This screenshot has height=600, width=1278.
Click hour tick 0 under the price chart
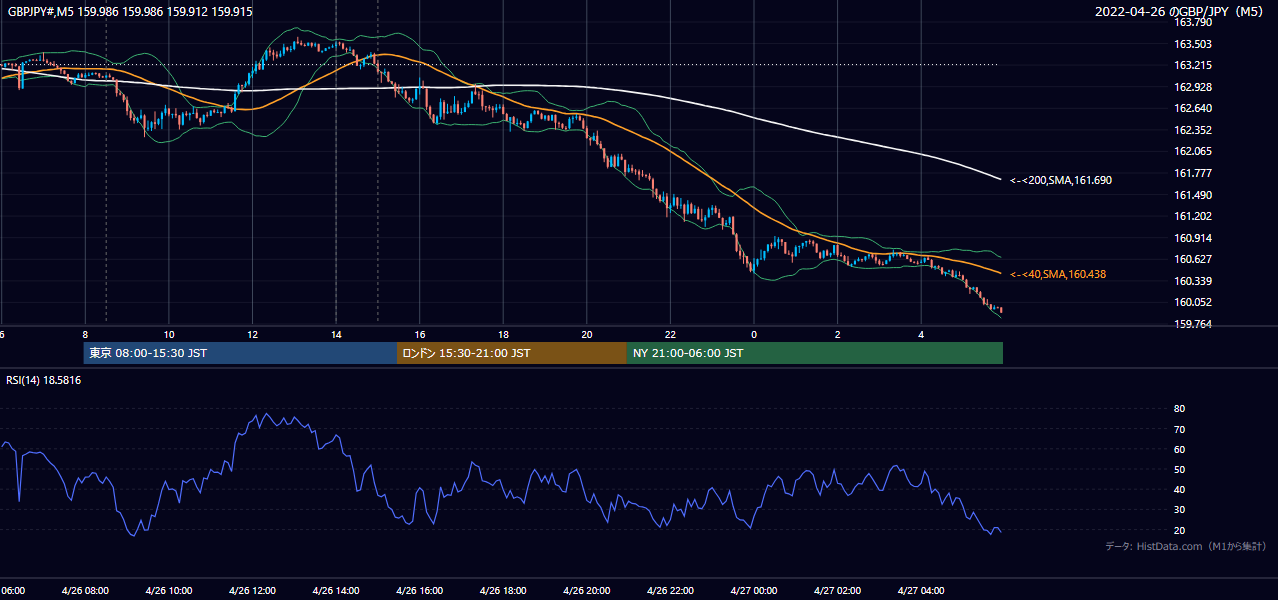click(x=754, y=334)
